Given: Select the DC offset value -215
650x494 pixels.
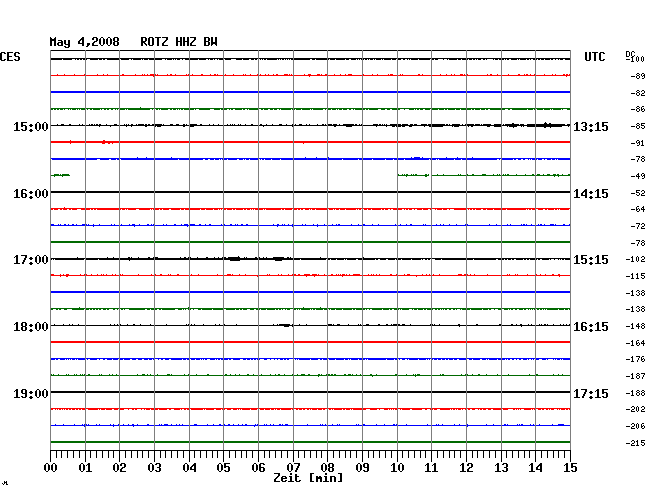Looking at the screenshot, I should point(635,443).
